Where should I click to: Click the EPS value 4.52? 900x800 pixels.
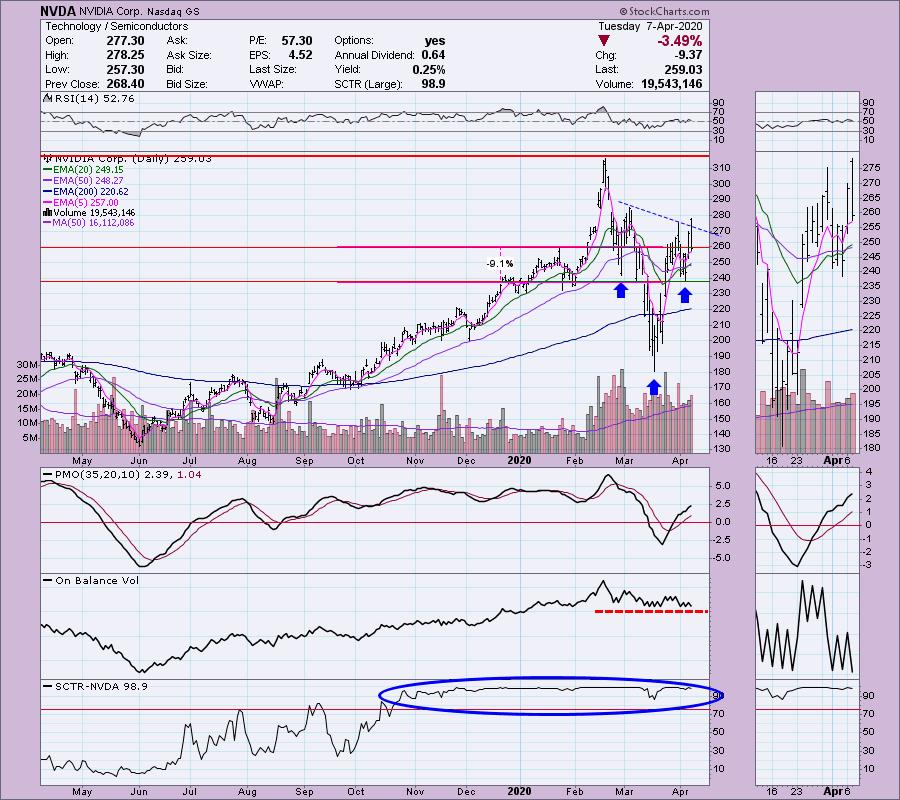point(300,55)
